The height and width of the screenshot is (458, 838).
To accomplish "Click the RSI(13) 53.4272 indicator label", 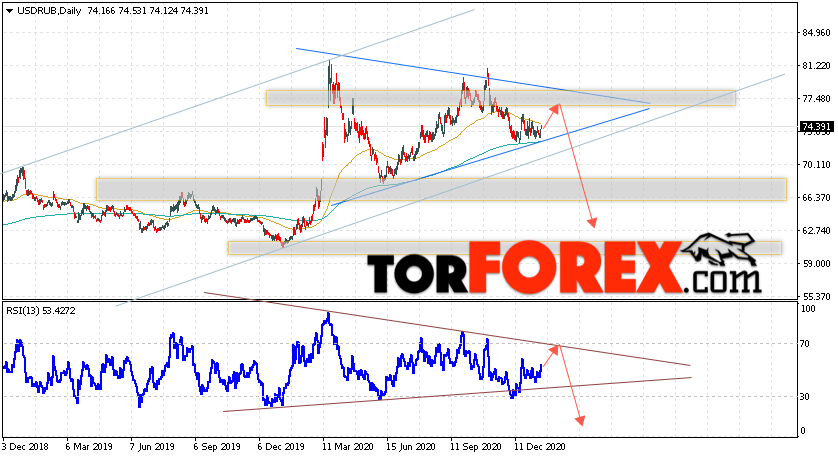I will coord(41,310).
